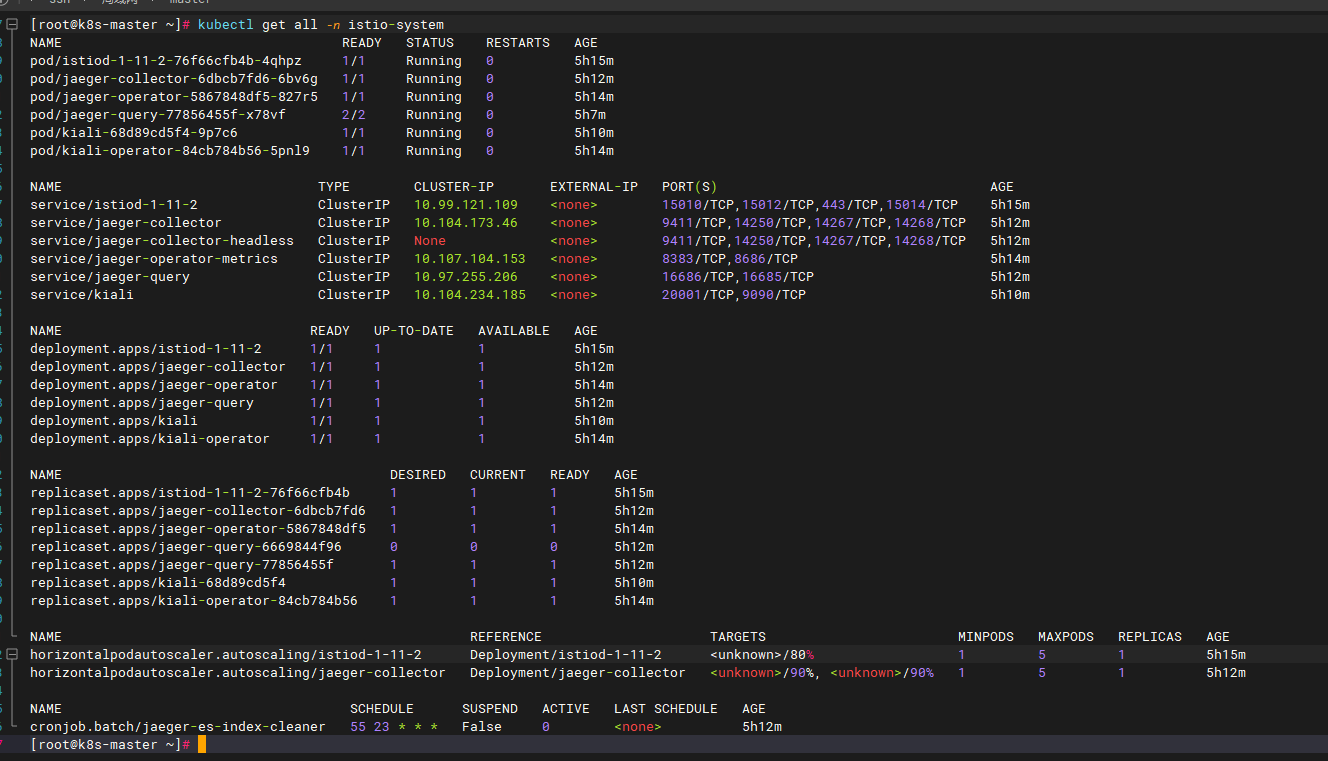
Task: Click cluster IP 10.107.104.153
Action: [470, 258]
